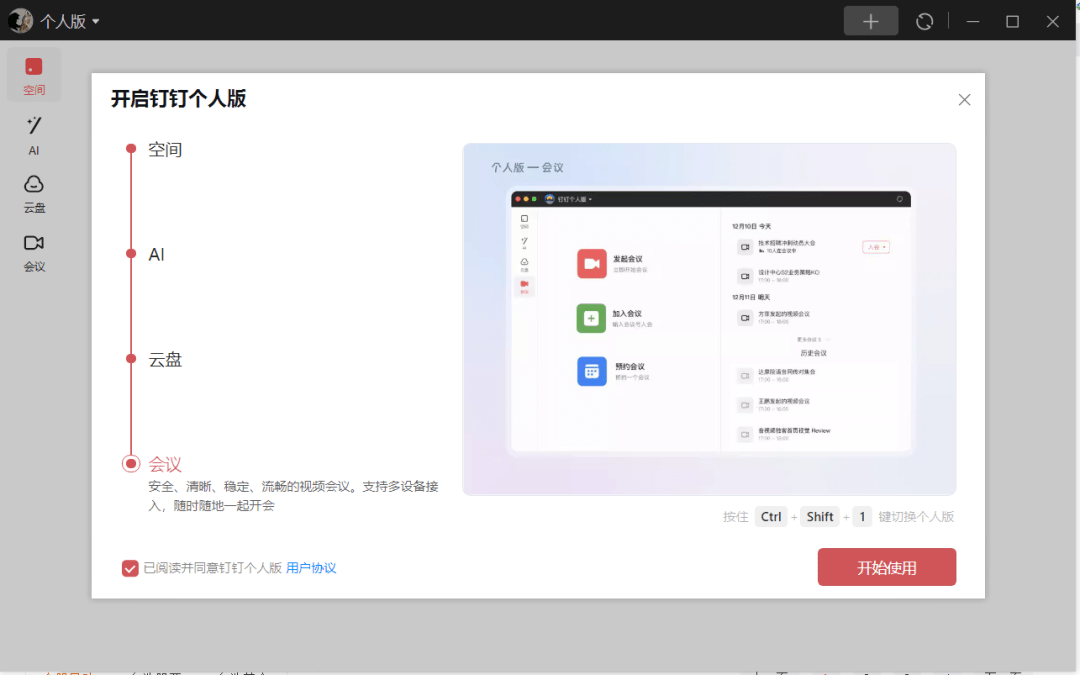This screenshot has height=675, width=1080.
Task: Select the 空间 step dot on timeline
Action: 131,149
